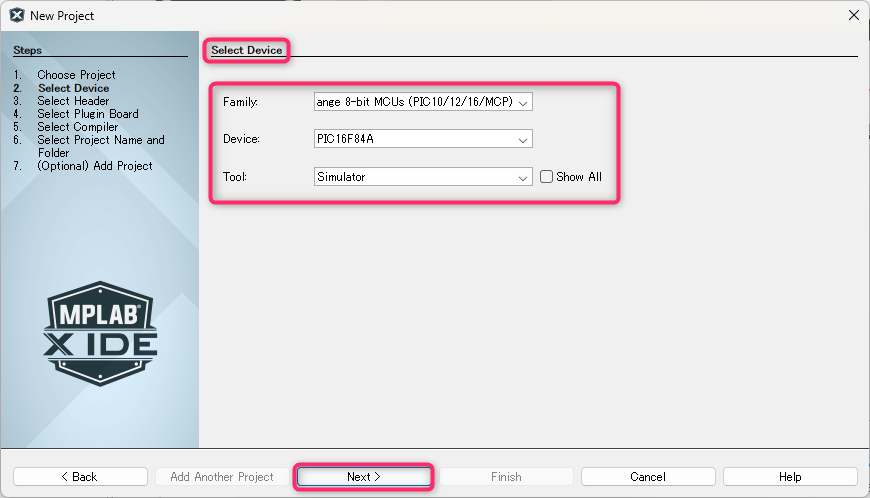This screenshot has width=870, height=498.
Task: Click the Device label
Action: click(241, 139)
